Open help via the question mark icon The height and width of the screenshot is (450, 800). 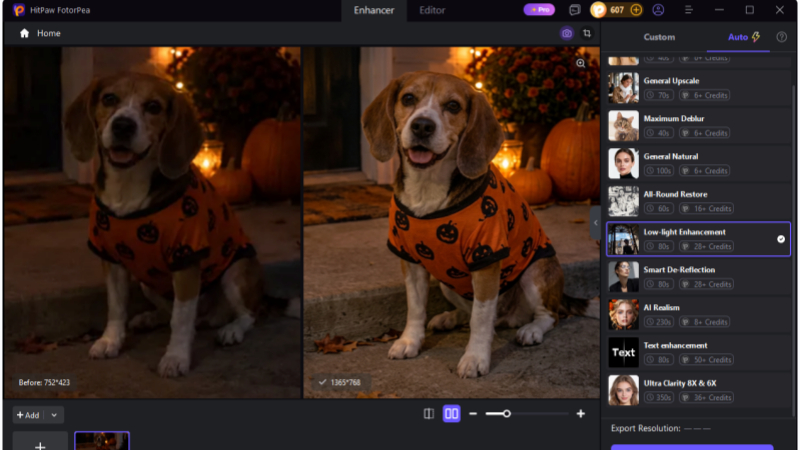click(781, 37)
